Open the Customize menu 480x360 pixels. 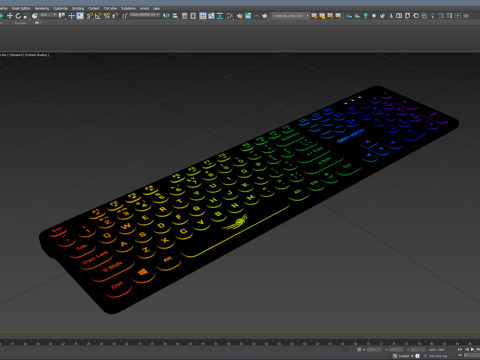pos(61,8)
